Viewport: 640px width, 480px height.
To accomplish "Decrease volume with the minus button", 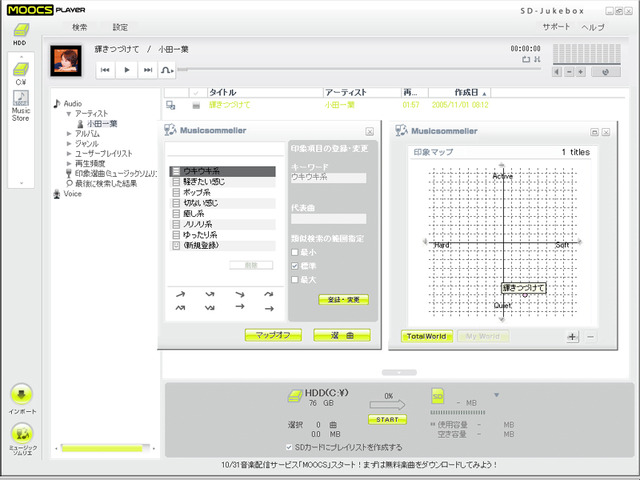I will click(x=569, y=72).
